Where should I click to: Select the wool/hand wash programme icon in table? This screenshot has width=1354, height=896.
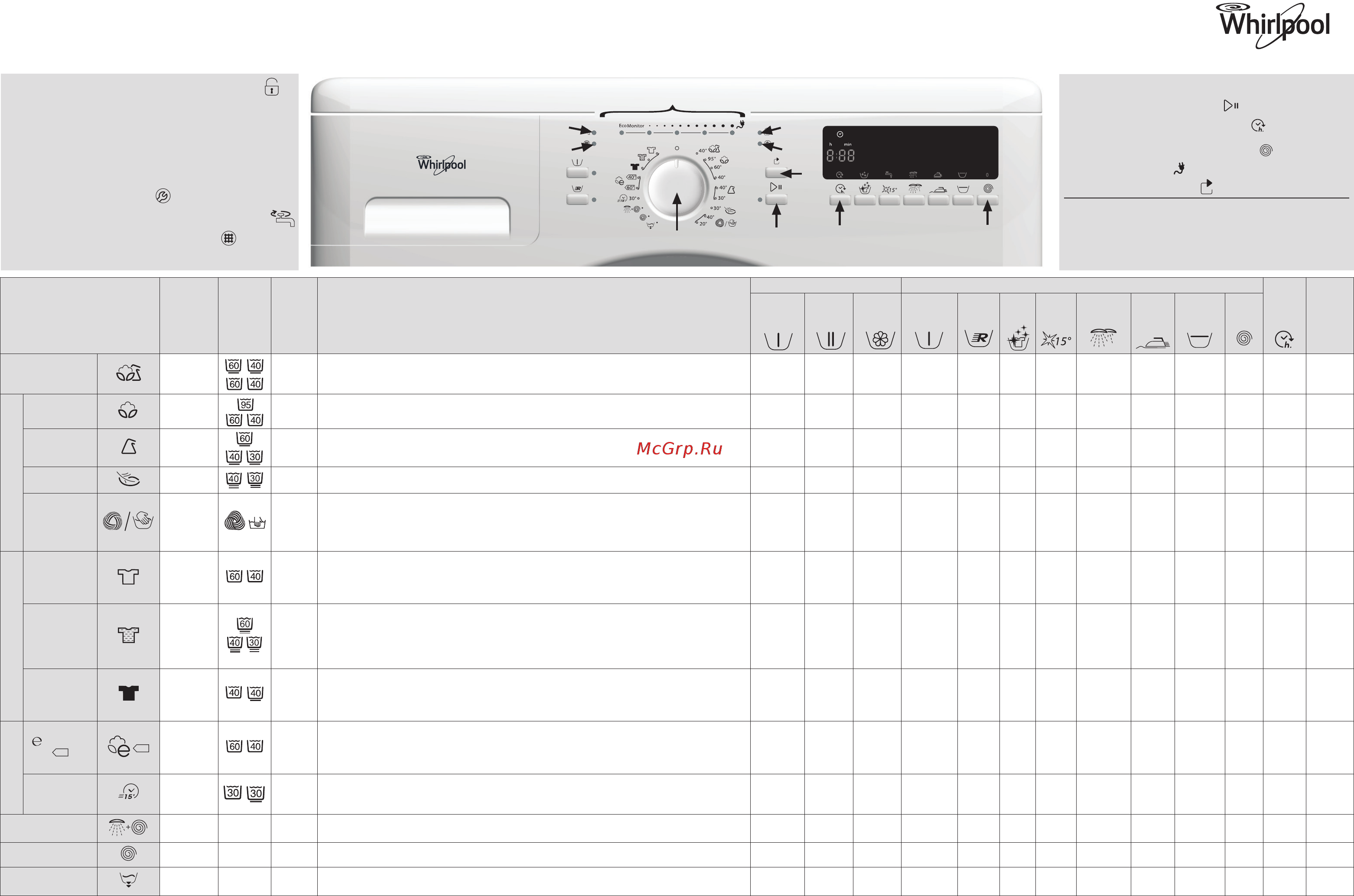[128, 520]
